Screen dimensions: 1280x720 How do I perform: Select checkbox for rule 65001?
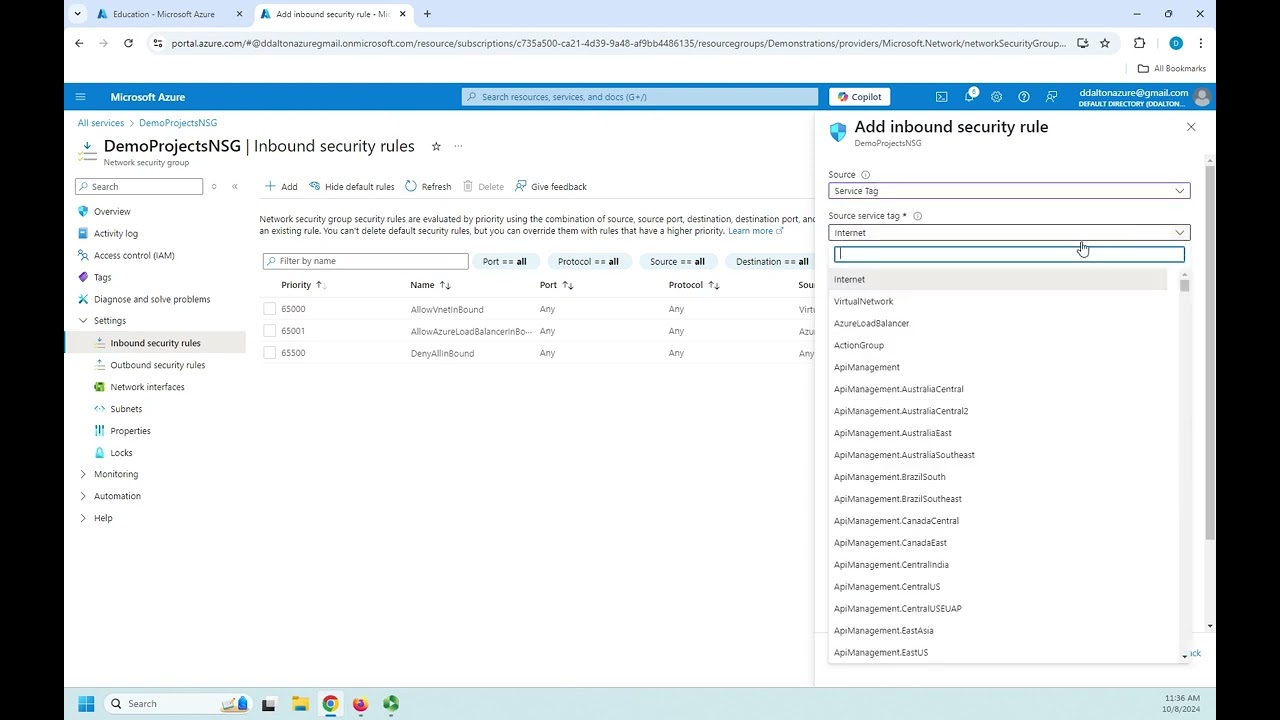(269, 331)
